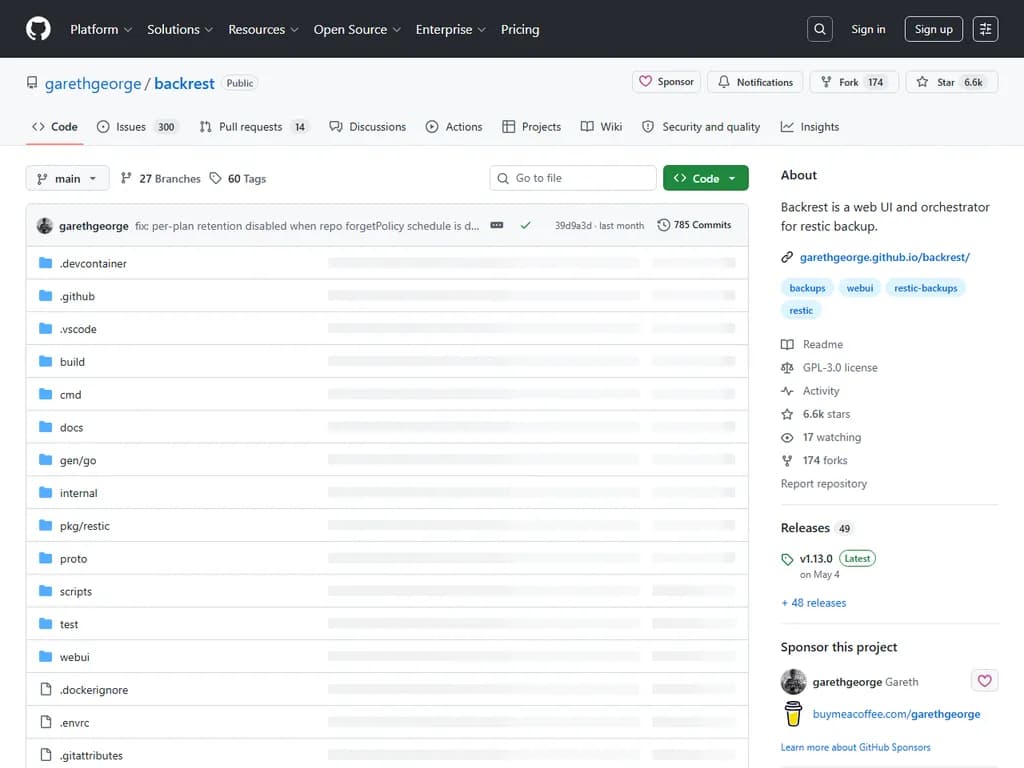
Task: Click the repository icon beside garethgeorge
Action: tap(32, 83)
